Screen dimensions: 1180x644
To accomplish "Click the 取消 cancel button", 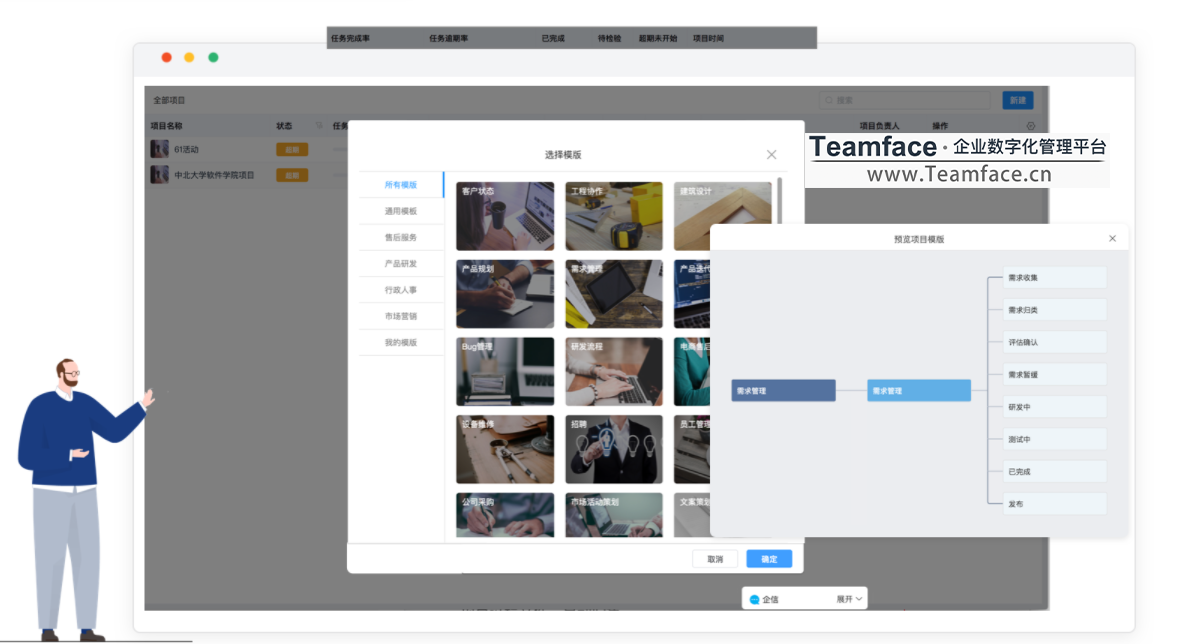I will (715, 559).
